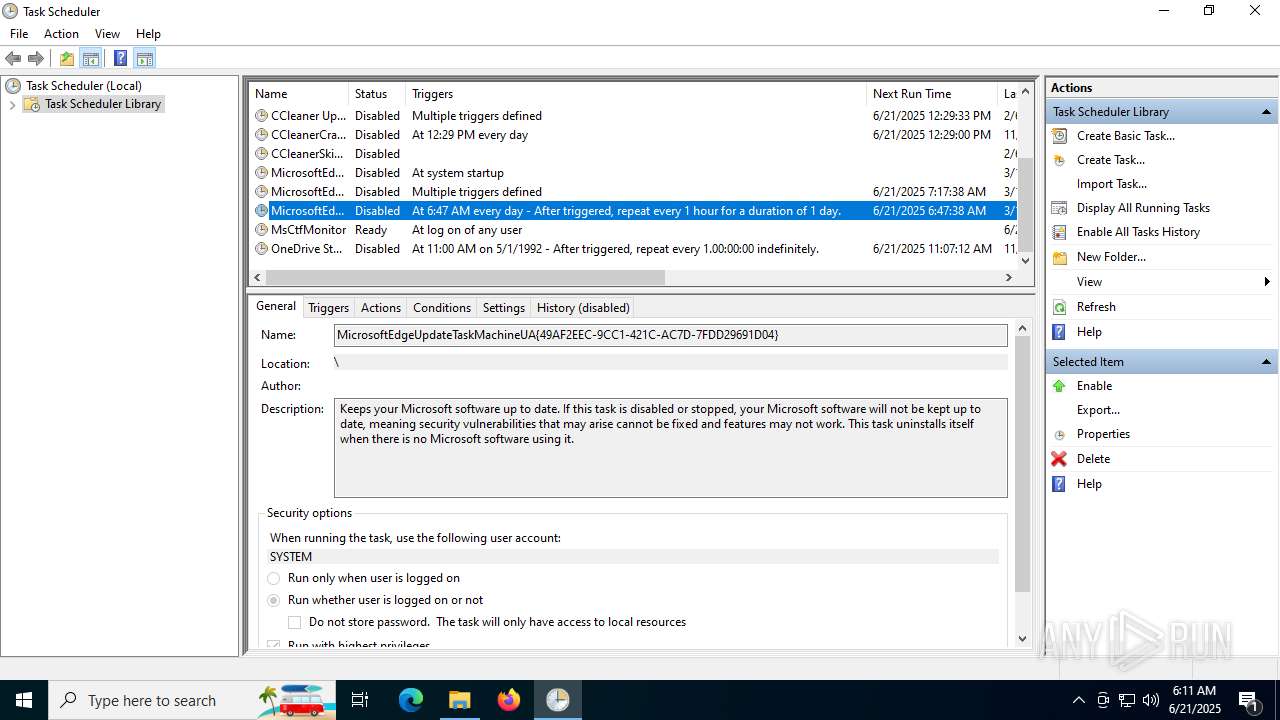Click the Up one level folder icon

[x=66, y=58]
